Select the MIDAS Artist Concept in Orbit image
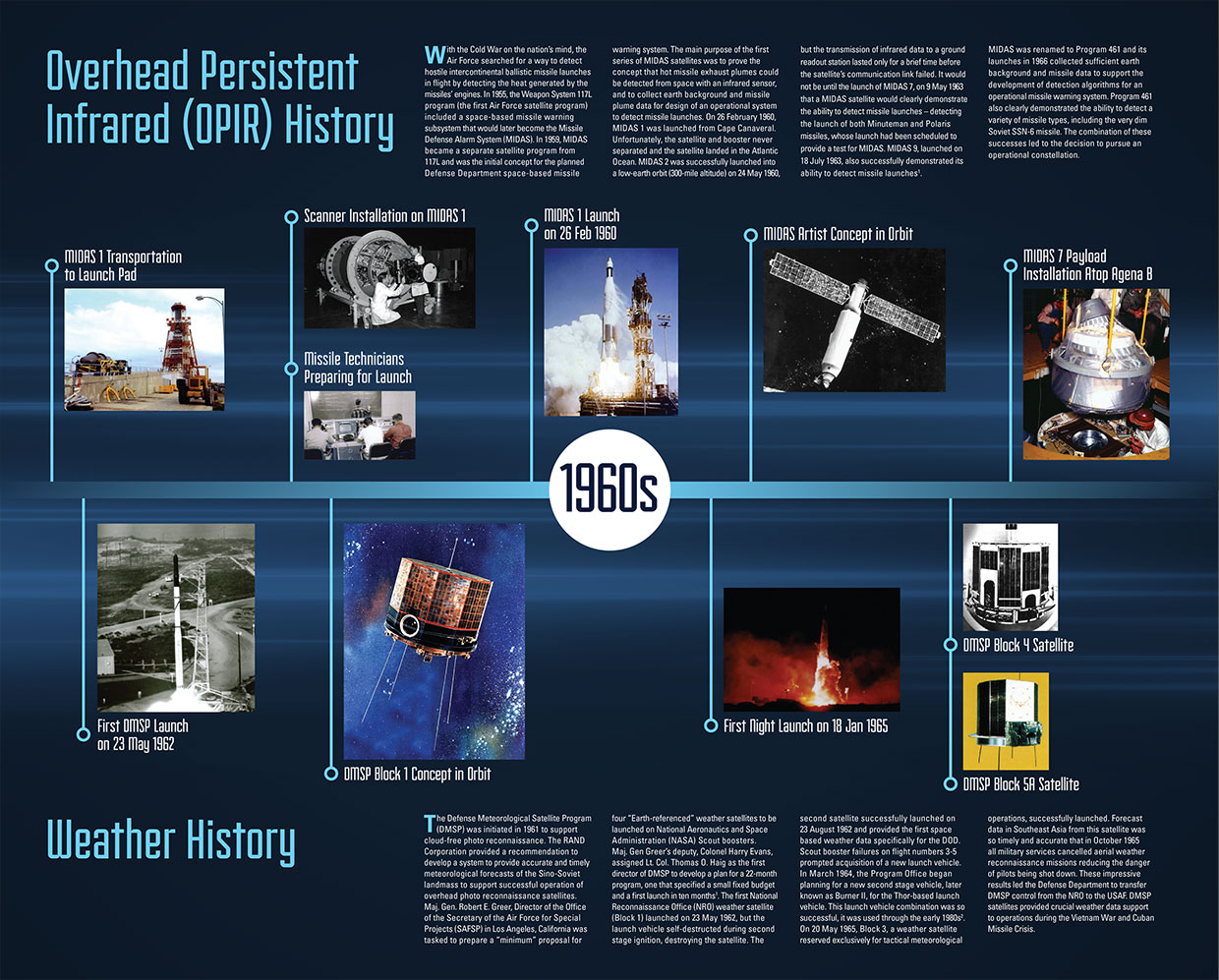Viewport: 1219px width, 980px height. [x=854, y=319]
